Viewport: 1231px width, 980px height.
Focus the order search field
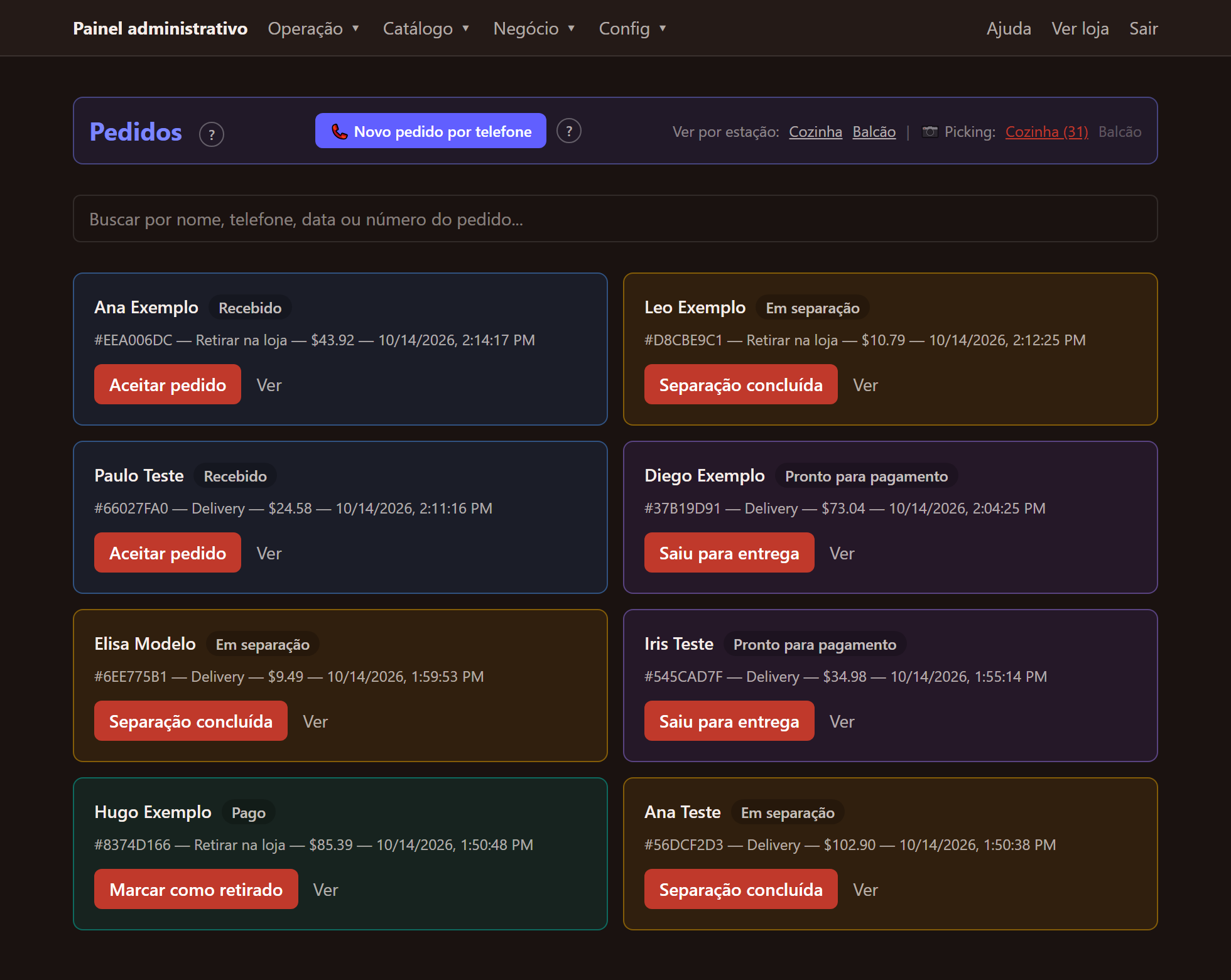coord(615,218)
